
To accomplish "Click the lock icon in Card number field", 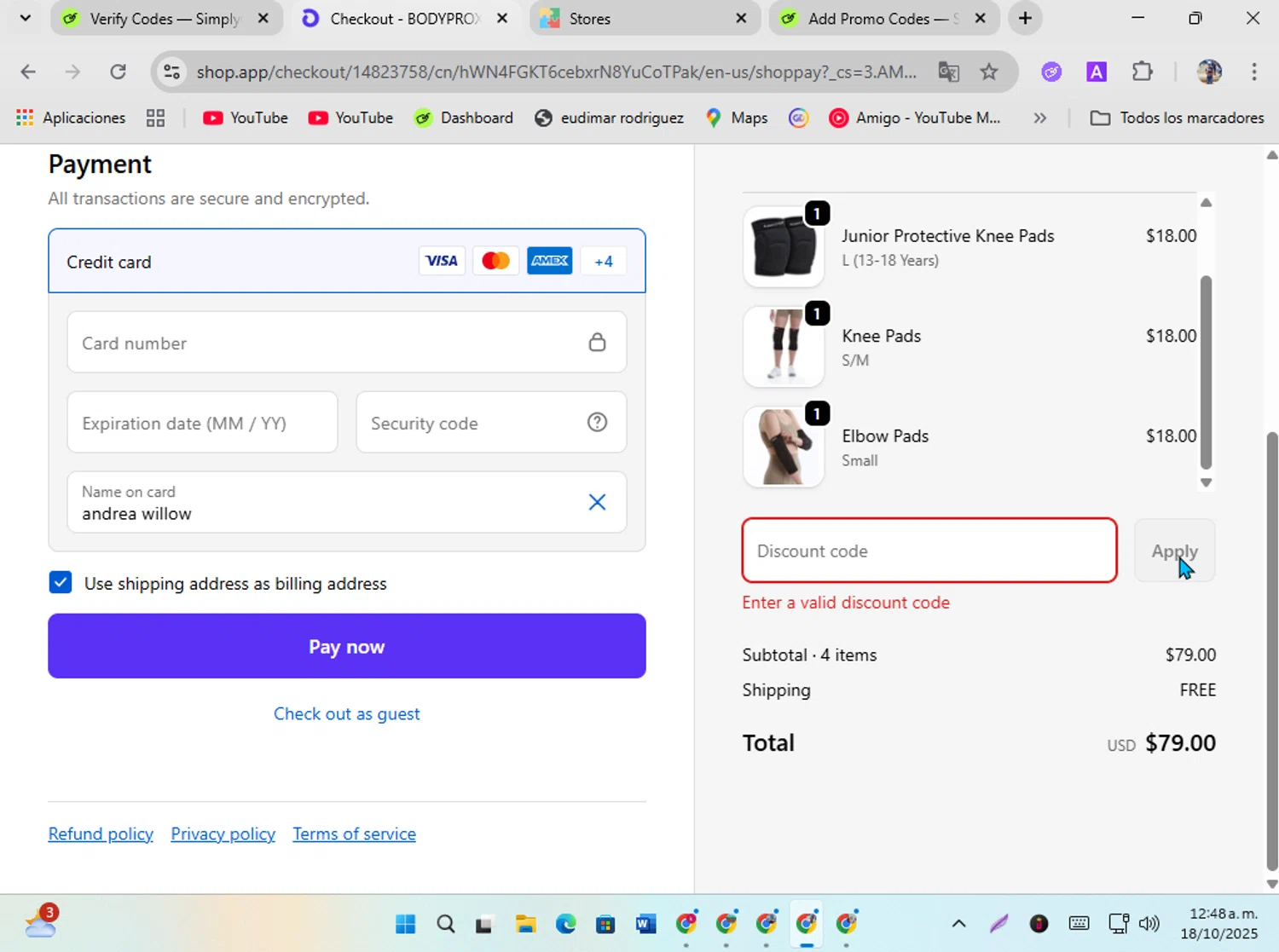I will tap(597, 342).
